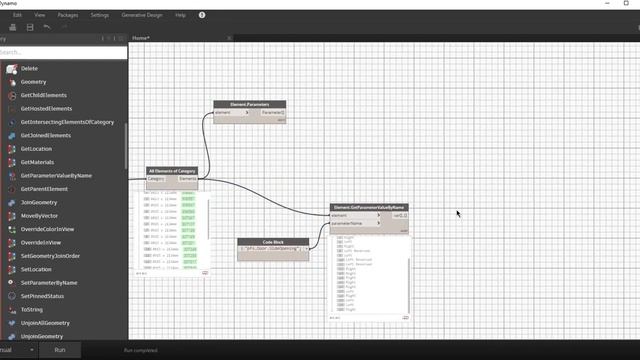
Task: Open the info notification icon beside Help
Action: 202,15
